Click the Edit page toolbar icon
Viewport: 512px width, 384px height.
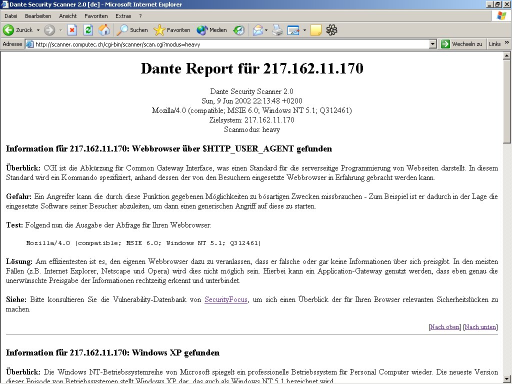[x=293, y=30]
